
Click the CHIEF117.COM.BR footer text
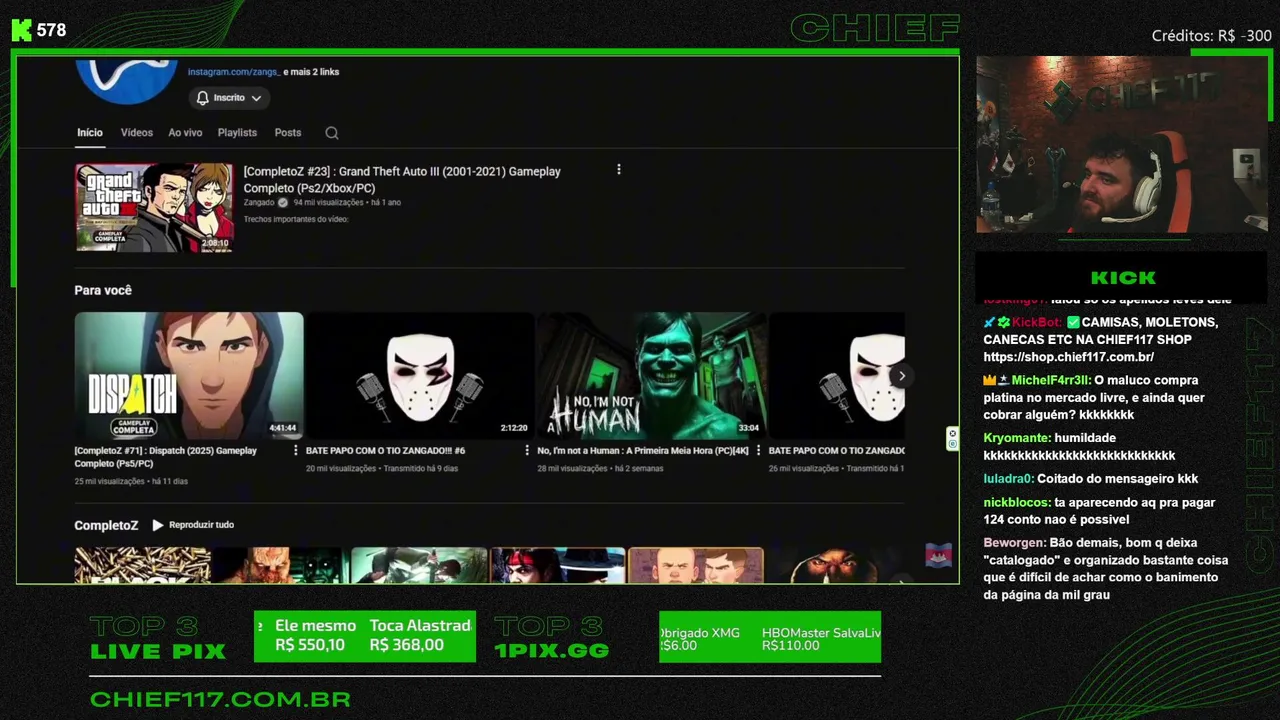[220, 700]
